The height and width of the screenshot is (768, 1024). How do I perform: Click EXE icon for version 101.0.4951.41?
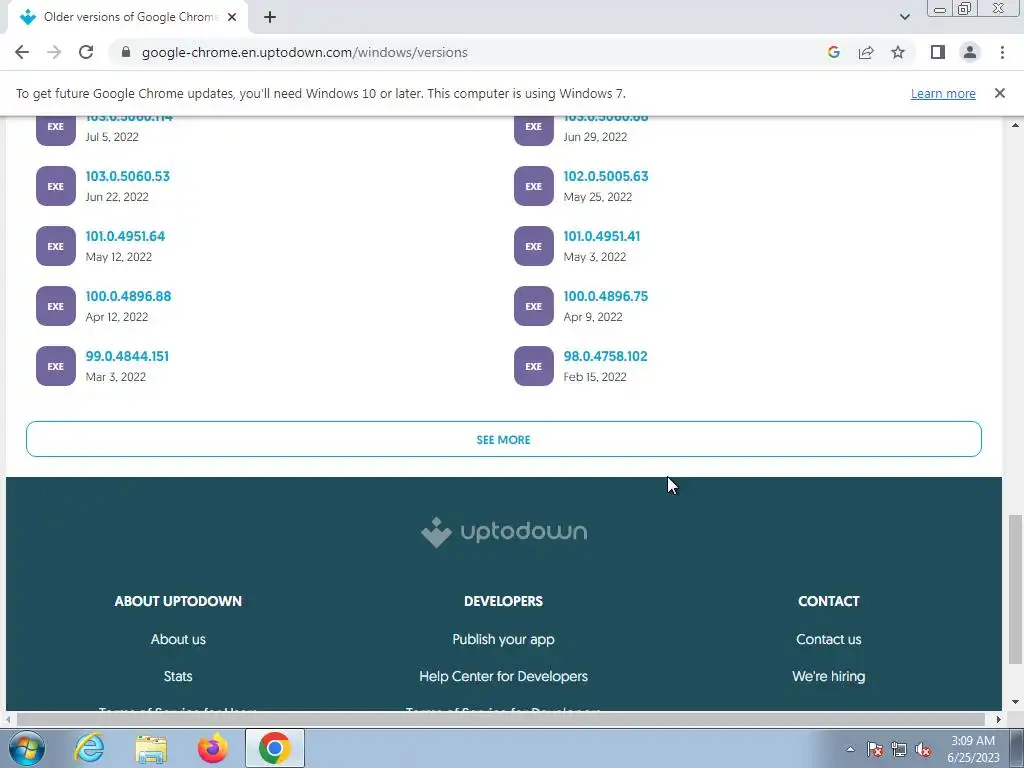coord(534,246)
